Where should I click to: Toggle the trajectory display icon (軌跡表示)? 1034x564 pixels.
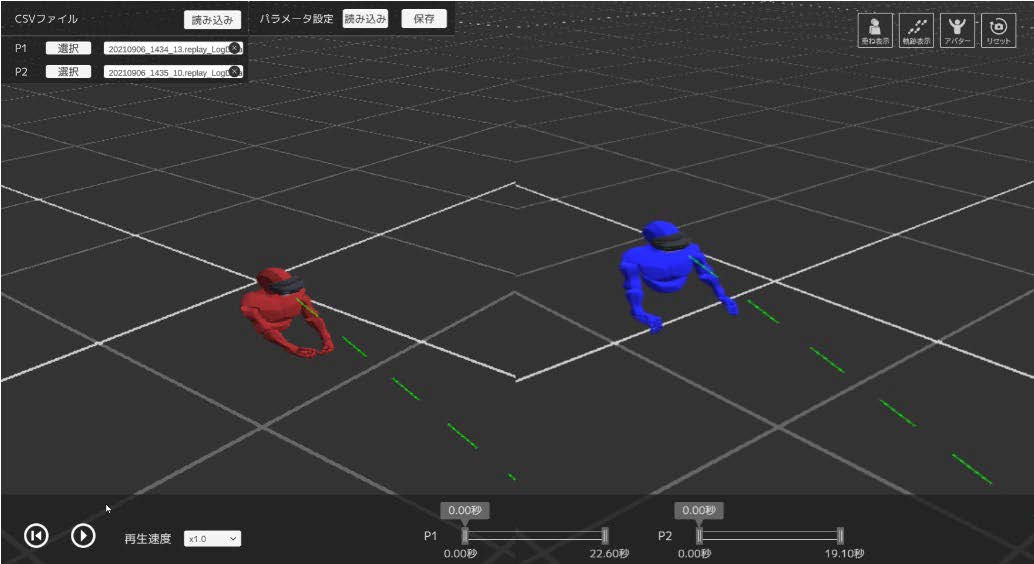(916, 30)
